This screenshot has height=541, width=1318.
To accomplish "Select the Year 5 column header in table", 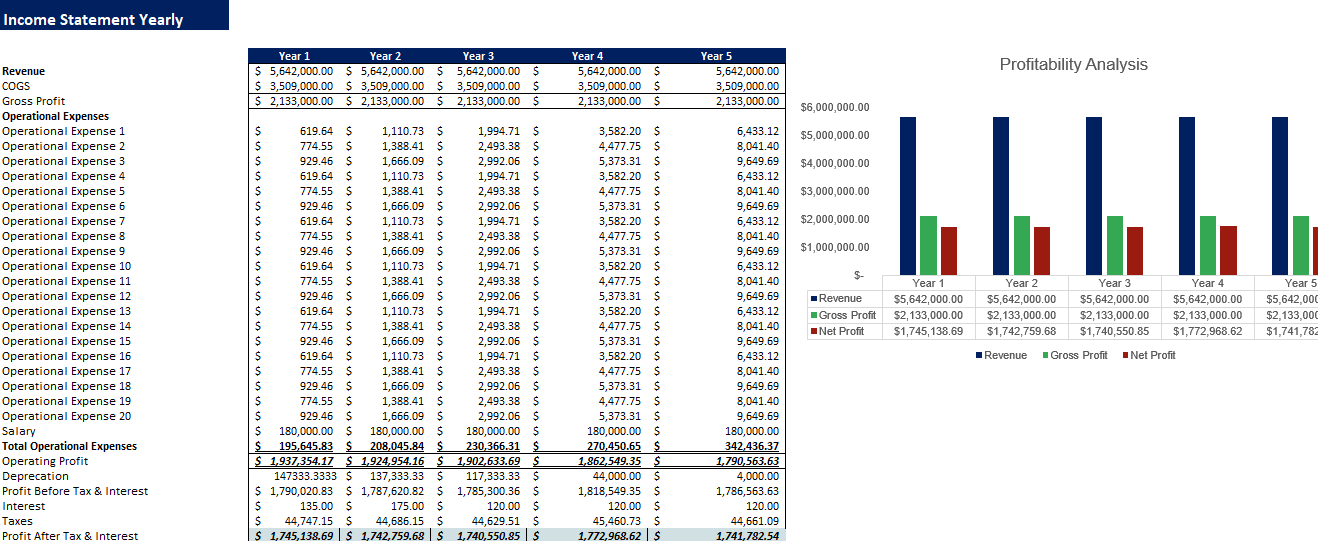I will 716,56.
